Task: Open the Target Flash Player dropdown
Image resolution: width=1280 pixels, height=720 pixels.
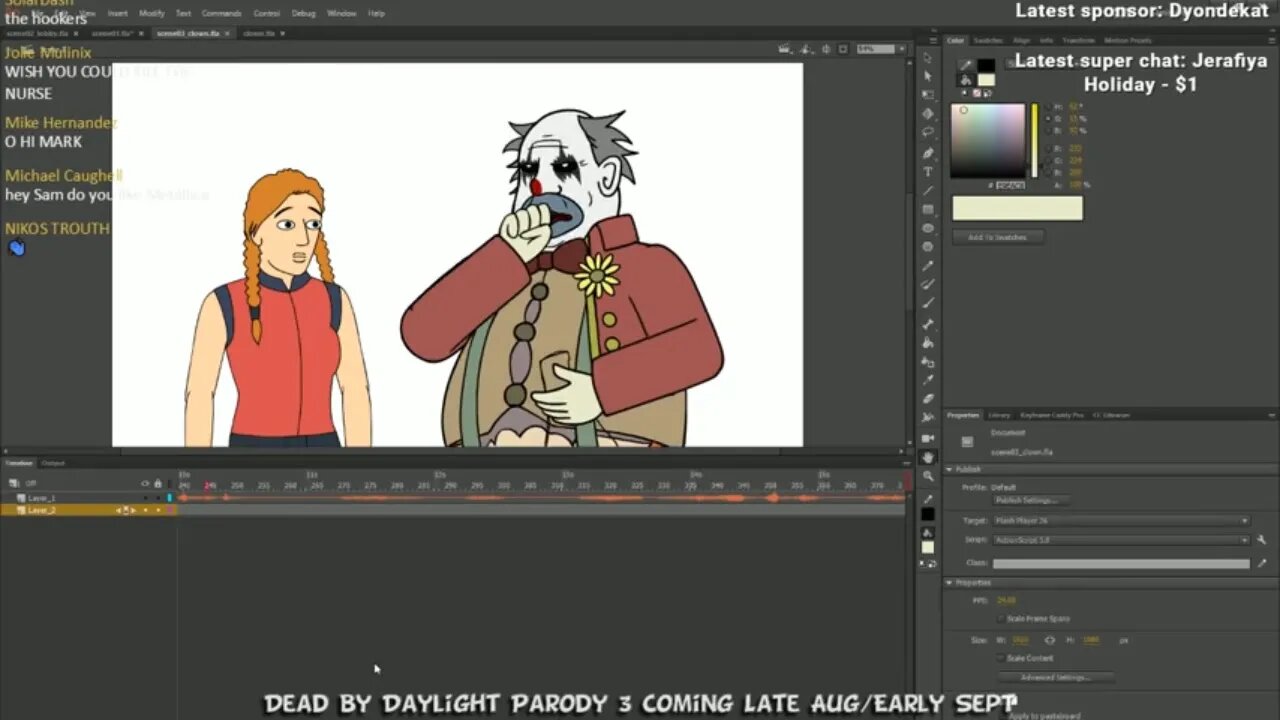Action: [1121, 521]
